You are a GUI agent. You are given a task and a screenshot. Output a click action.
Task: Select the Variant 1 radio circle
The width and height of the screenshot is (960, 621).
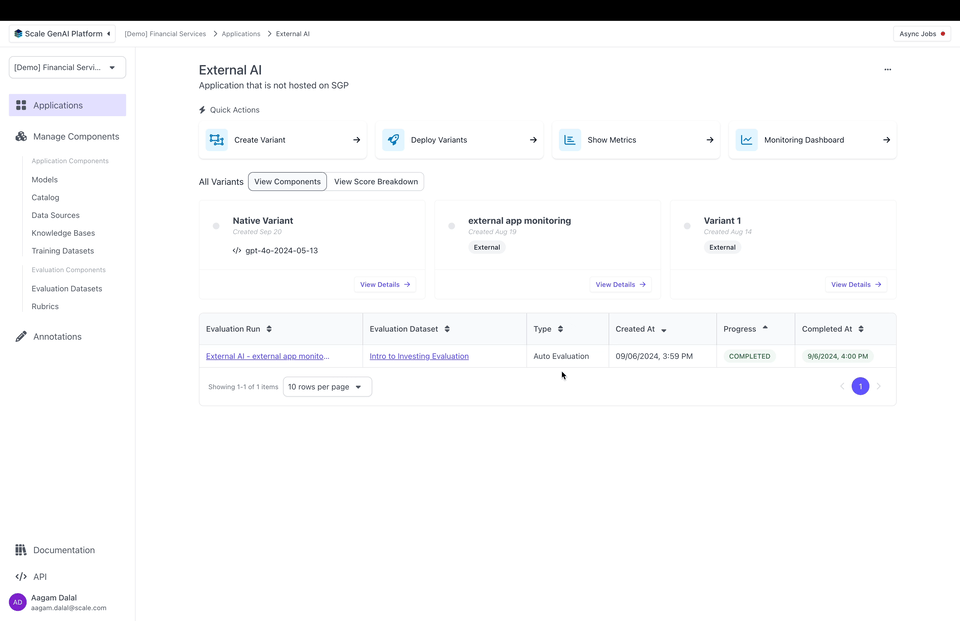(687, 226)
